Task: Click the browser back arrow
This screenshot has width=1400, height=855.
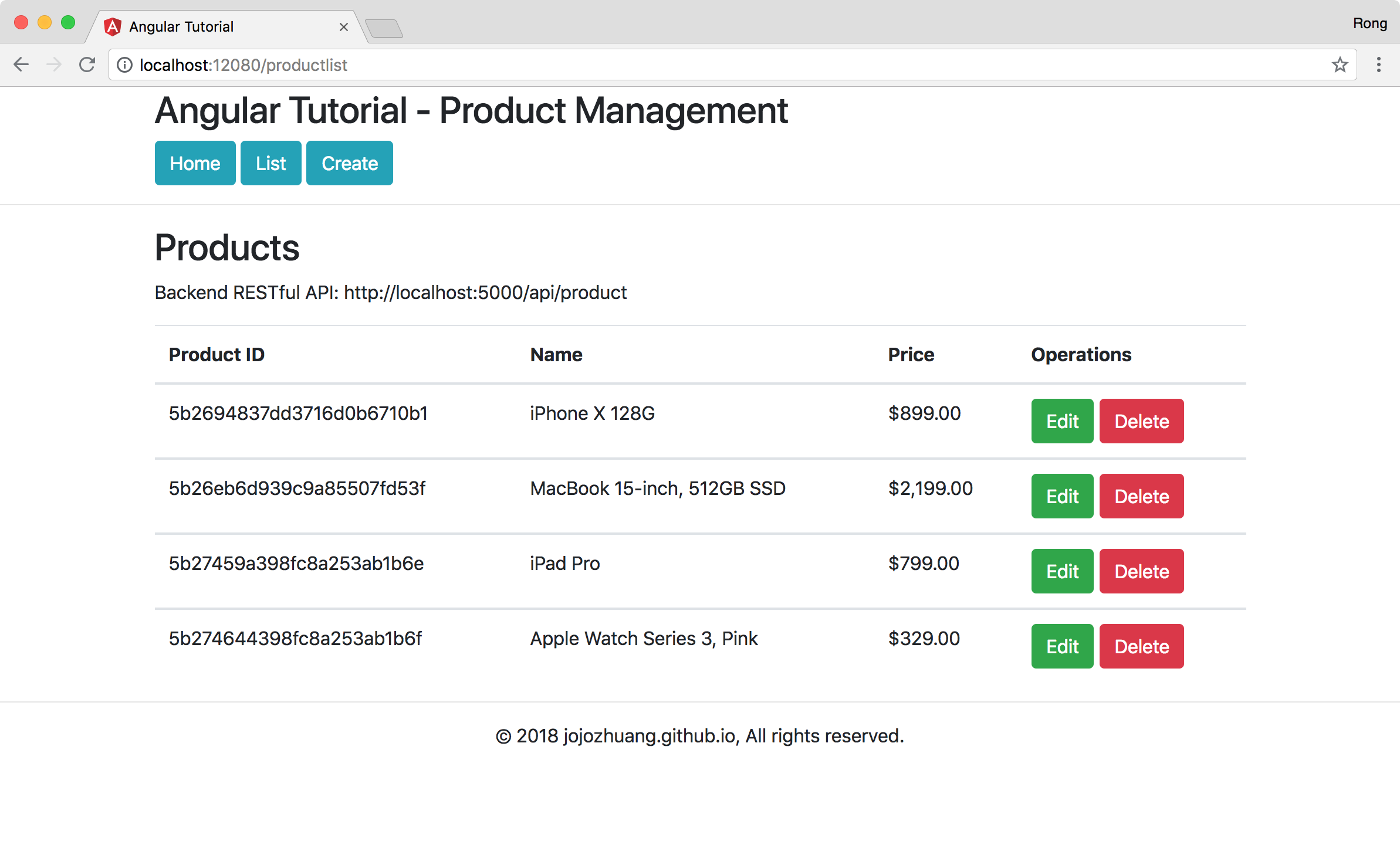Action: pos(21,65)
